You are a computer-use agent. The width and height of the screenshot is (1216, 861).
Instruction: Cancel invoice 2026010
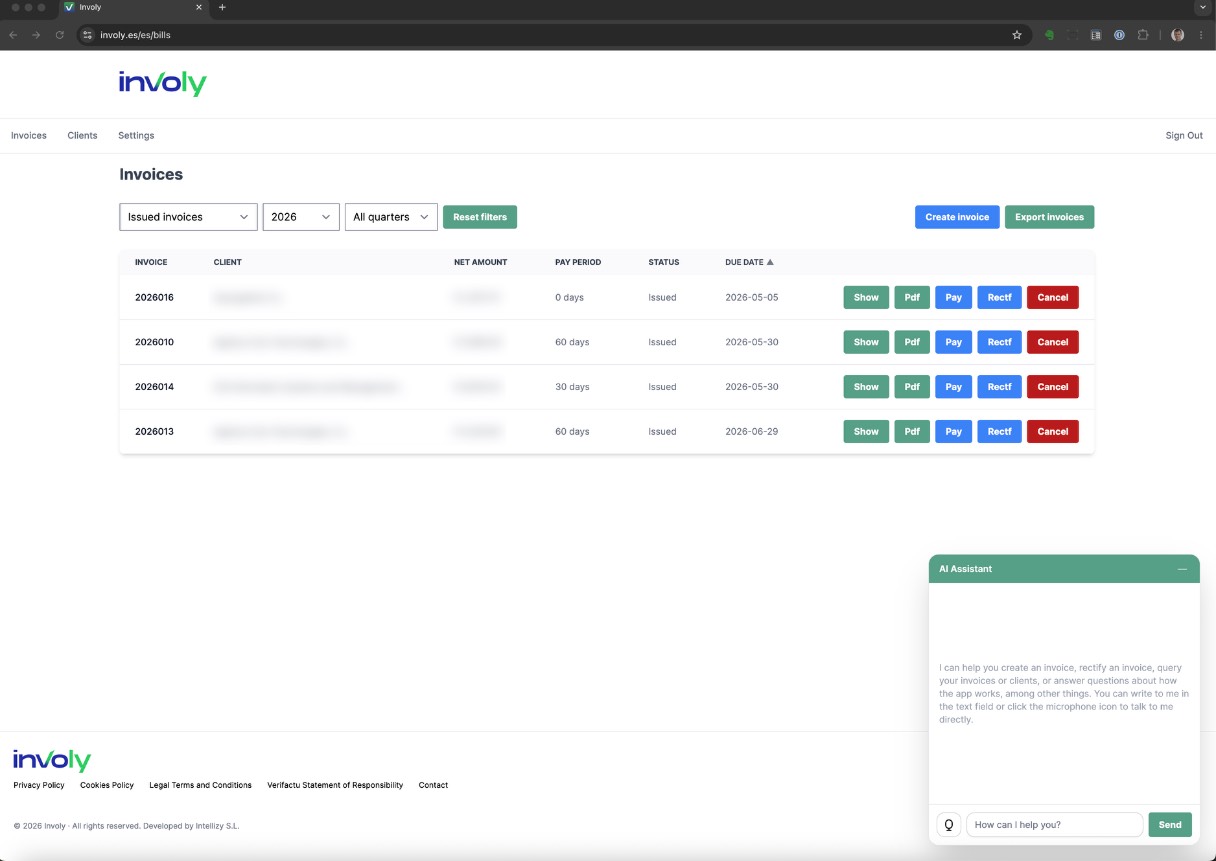tap(1053, 342)
